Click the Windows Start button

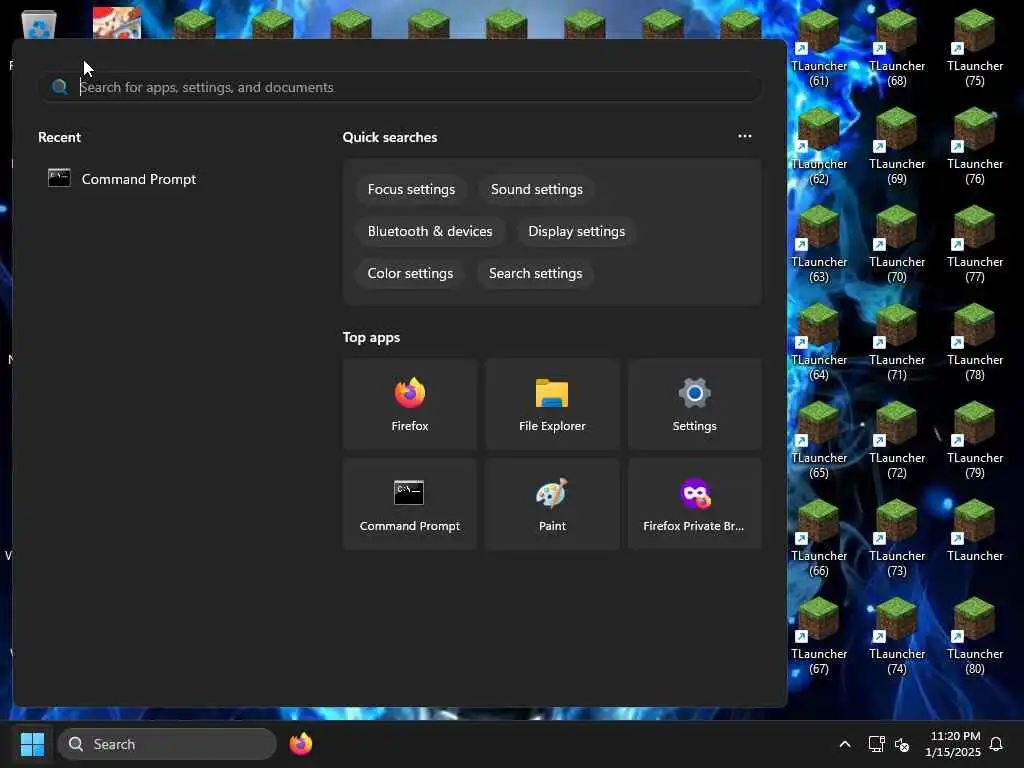tap(32, 744)
